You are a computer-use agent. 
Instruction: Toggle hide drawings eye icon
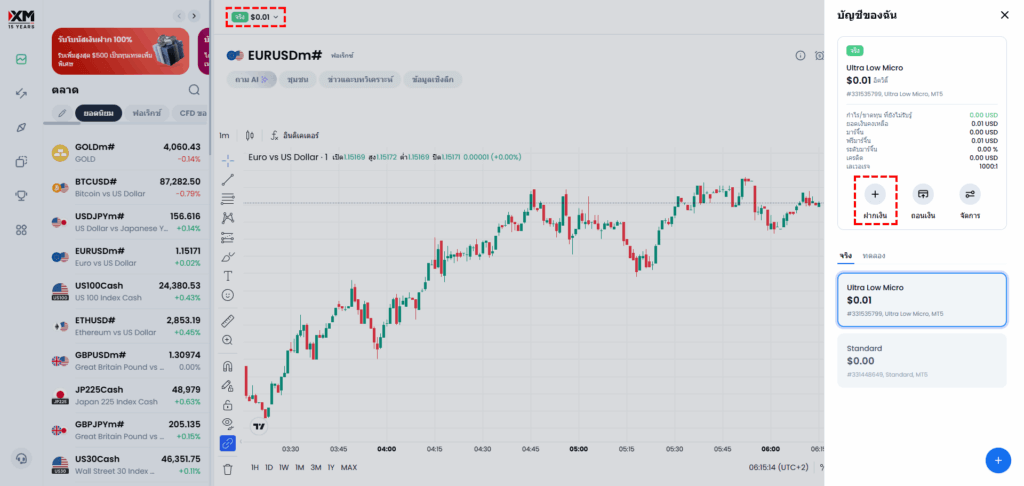(x=228, y=423)
